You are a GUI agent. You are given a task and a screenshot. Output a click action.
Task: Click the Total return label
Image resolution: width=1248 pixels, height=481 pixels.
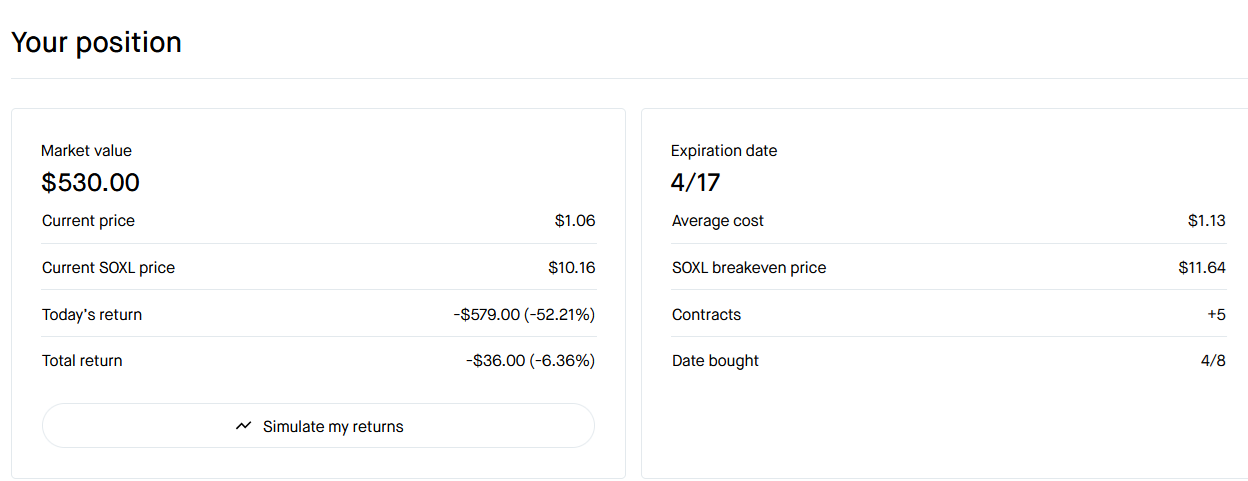click(82, 361)
